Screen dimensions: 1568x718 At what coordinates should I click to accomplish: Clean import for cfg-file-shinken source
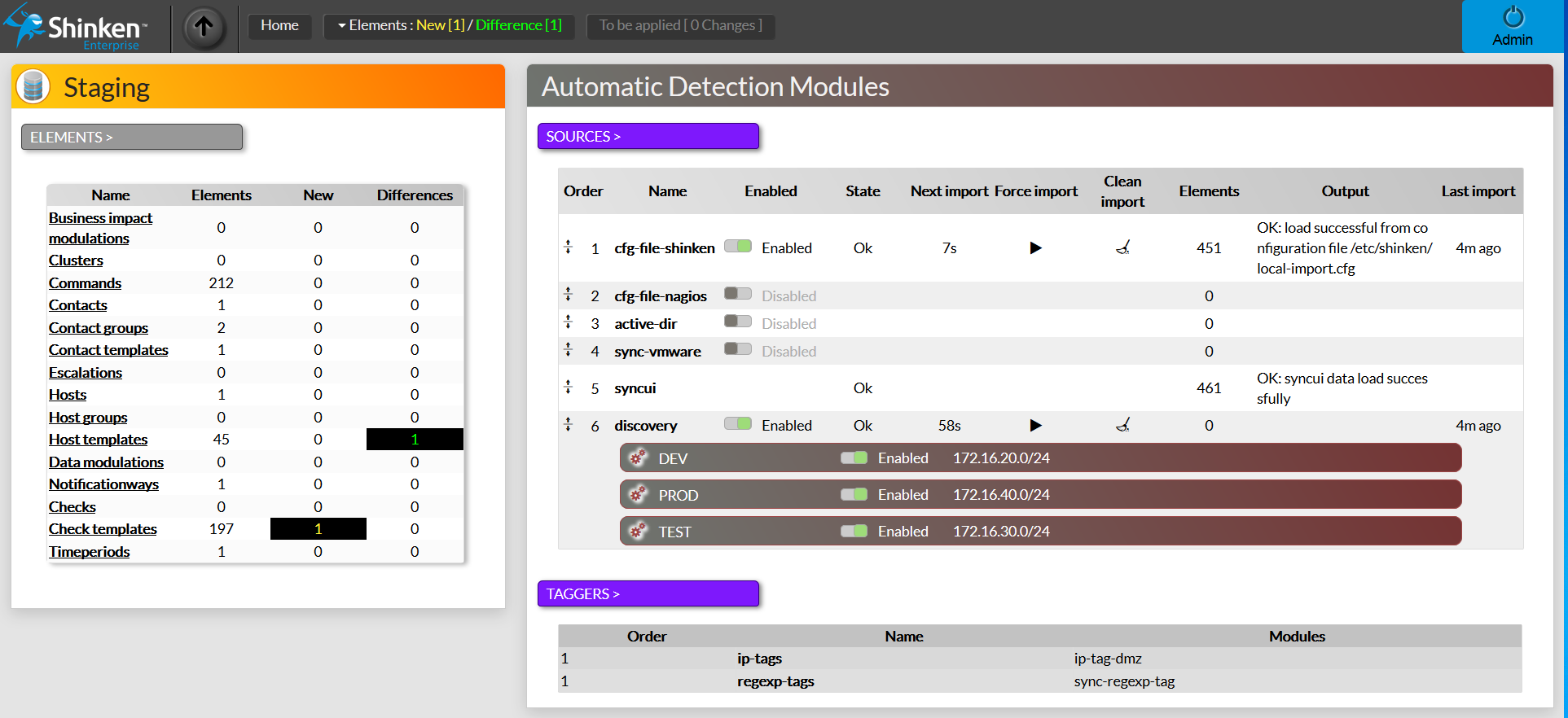[1122, 247]
